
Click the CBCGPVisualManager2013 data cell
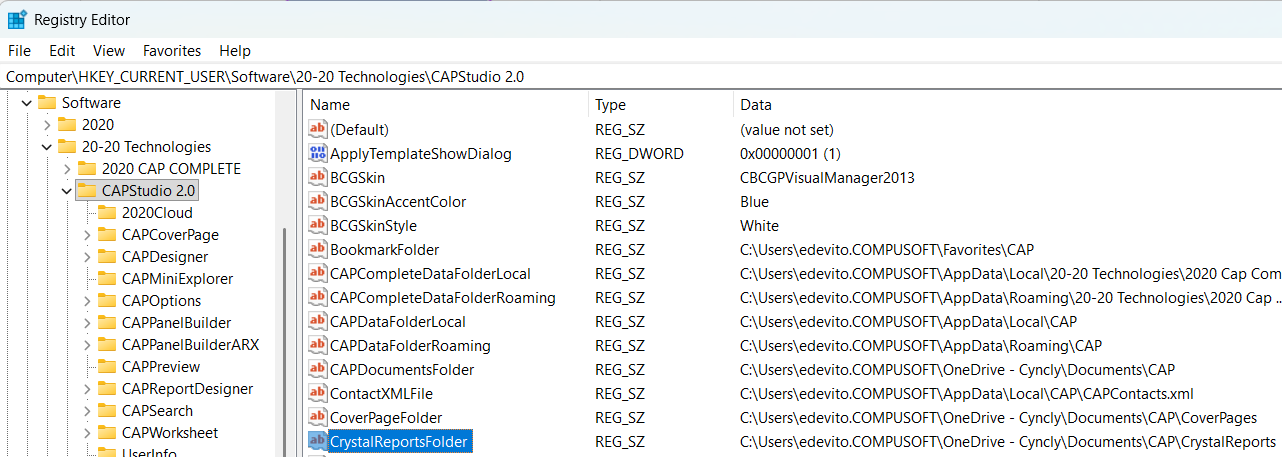tap(827, 177)
